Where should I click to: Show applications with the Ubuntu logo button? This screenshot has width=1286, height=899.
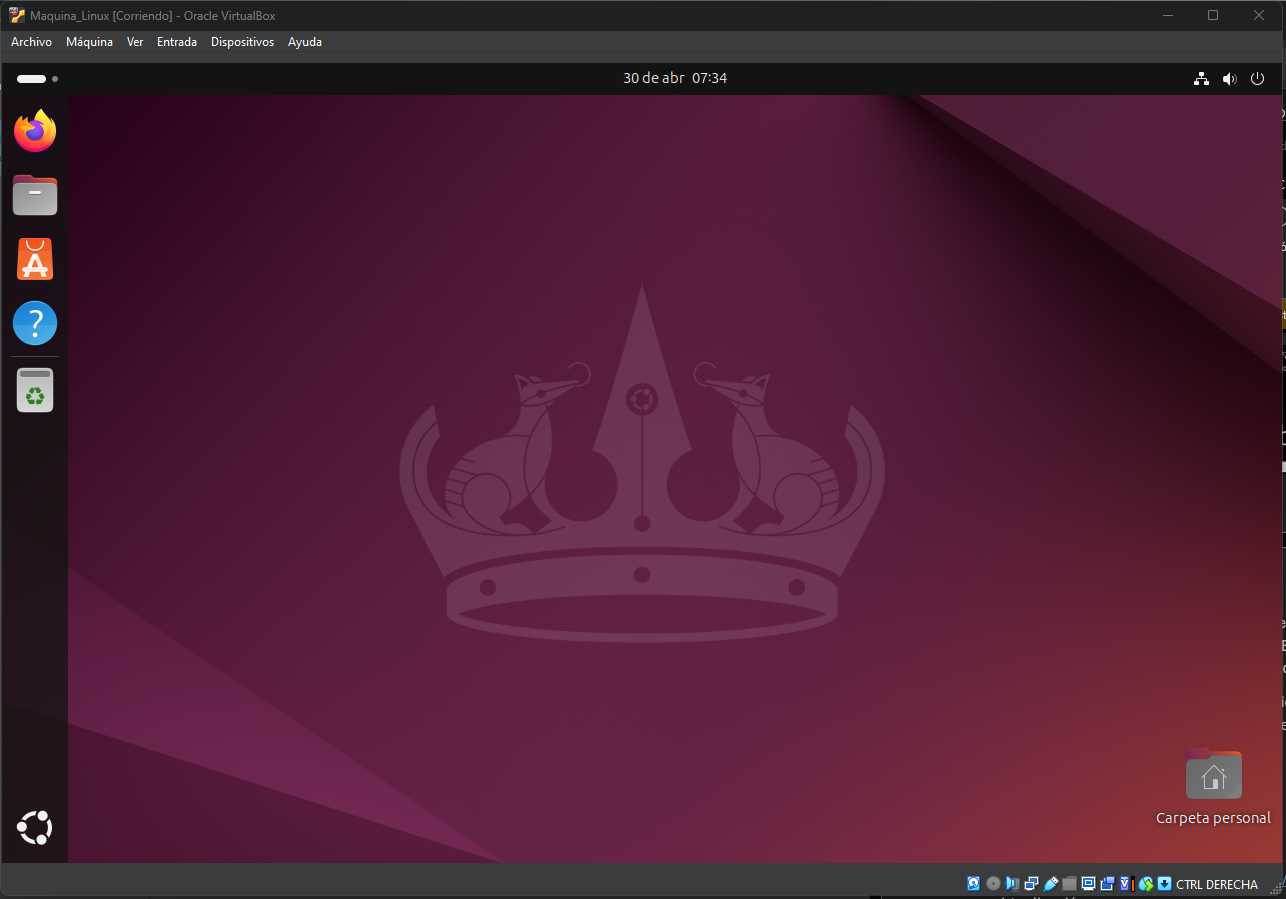pos(35,828)
